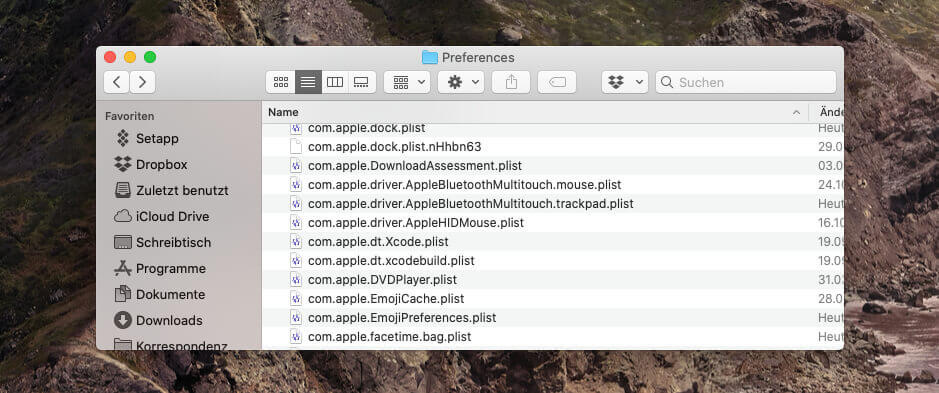
Task: Click the Schreibtisch desktop icon
Action: (123, 243)
